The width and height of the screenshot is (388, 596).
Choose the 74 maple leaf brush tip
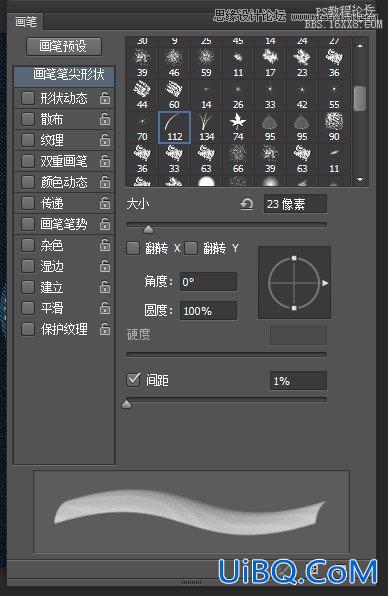pyautogui.click(x=238, y=127)
